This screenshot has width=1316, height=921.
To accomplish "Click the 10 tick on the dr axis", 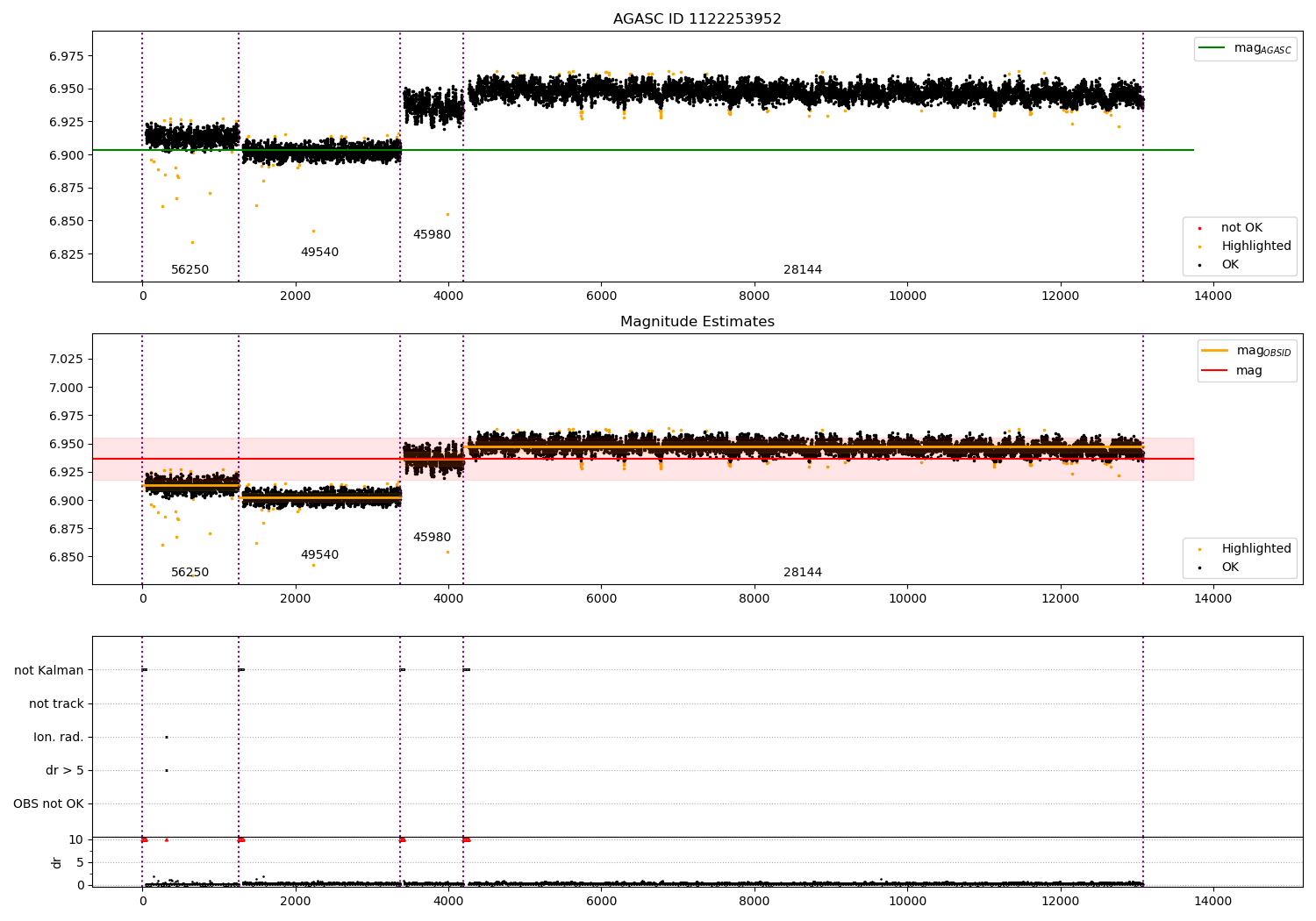I will pyautogui.click(x=75, y=839).
